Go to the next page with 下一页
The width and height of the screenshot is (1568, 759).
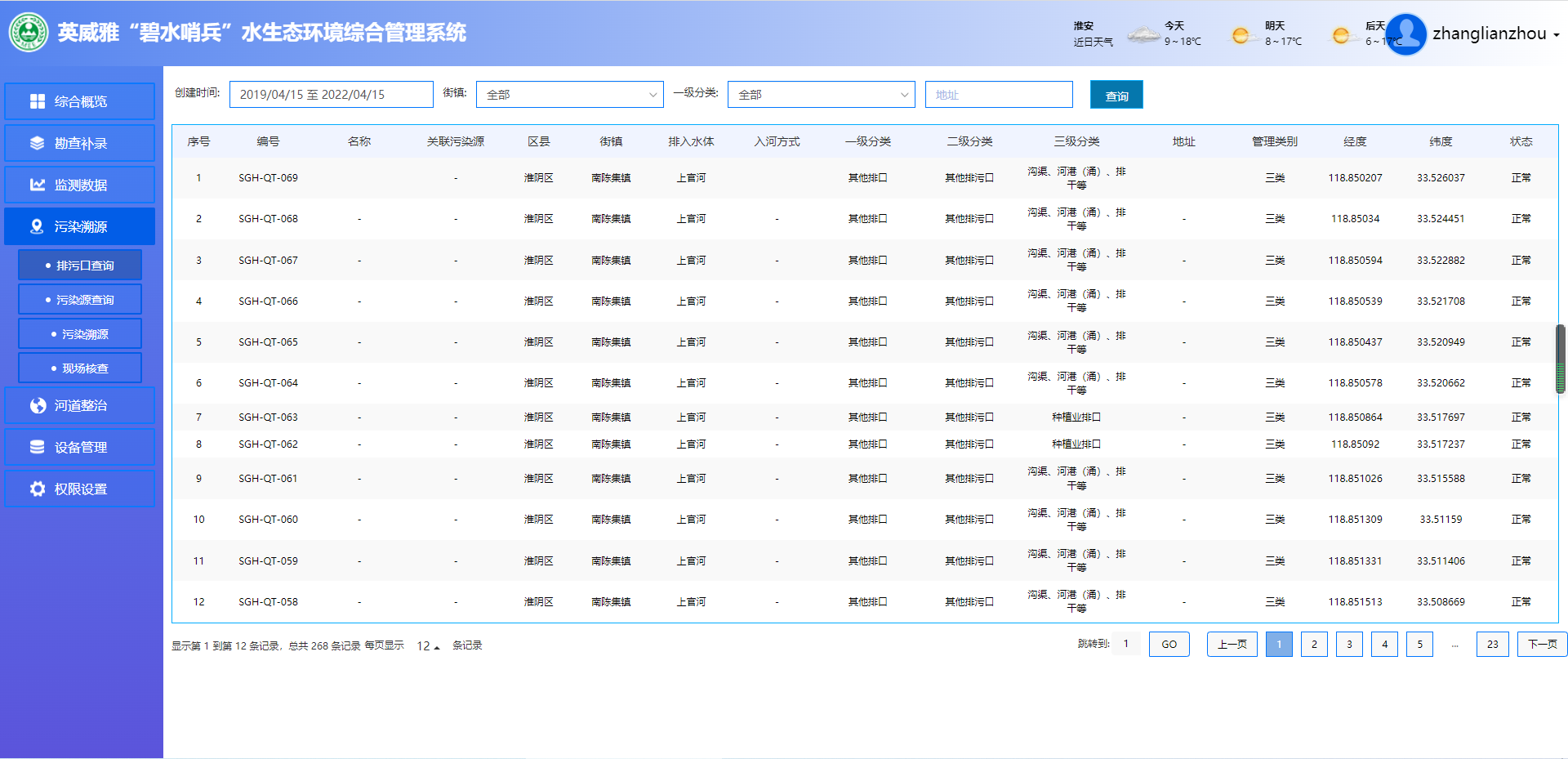tap(1542, 644)
